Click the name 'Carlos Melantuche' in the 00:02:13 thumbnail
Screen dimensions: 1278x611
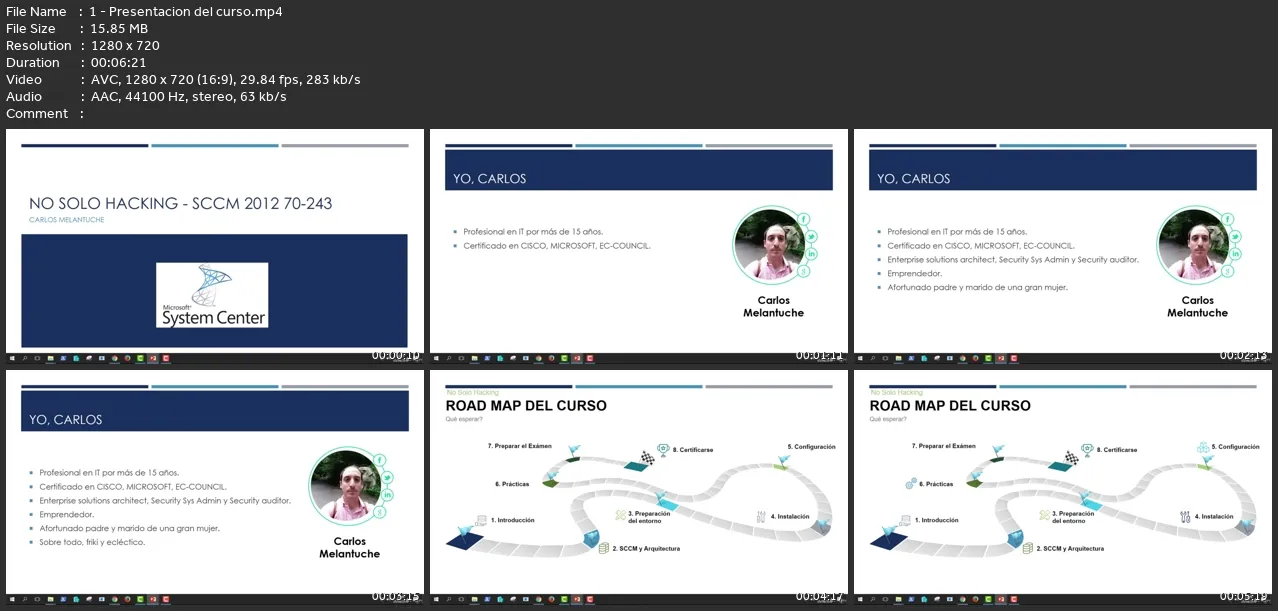point(1197,306)
